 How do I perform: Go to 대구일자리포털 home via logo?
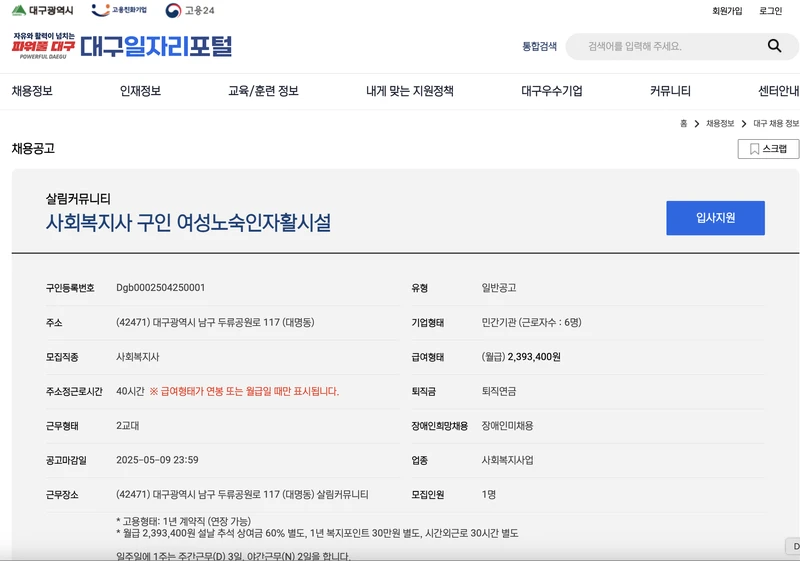[156, 46]
